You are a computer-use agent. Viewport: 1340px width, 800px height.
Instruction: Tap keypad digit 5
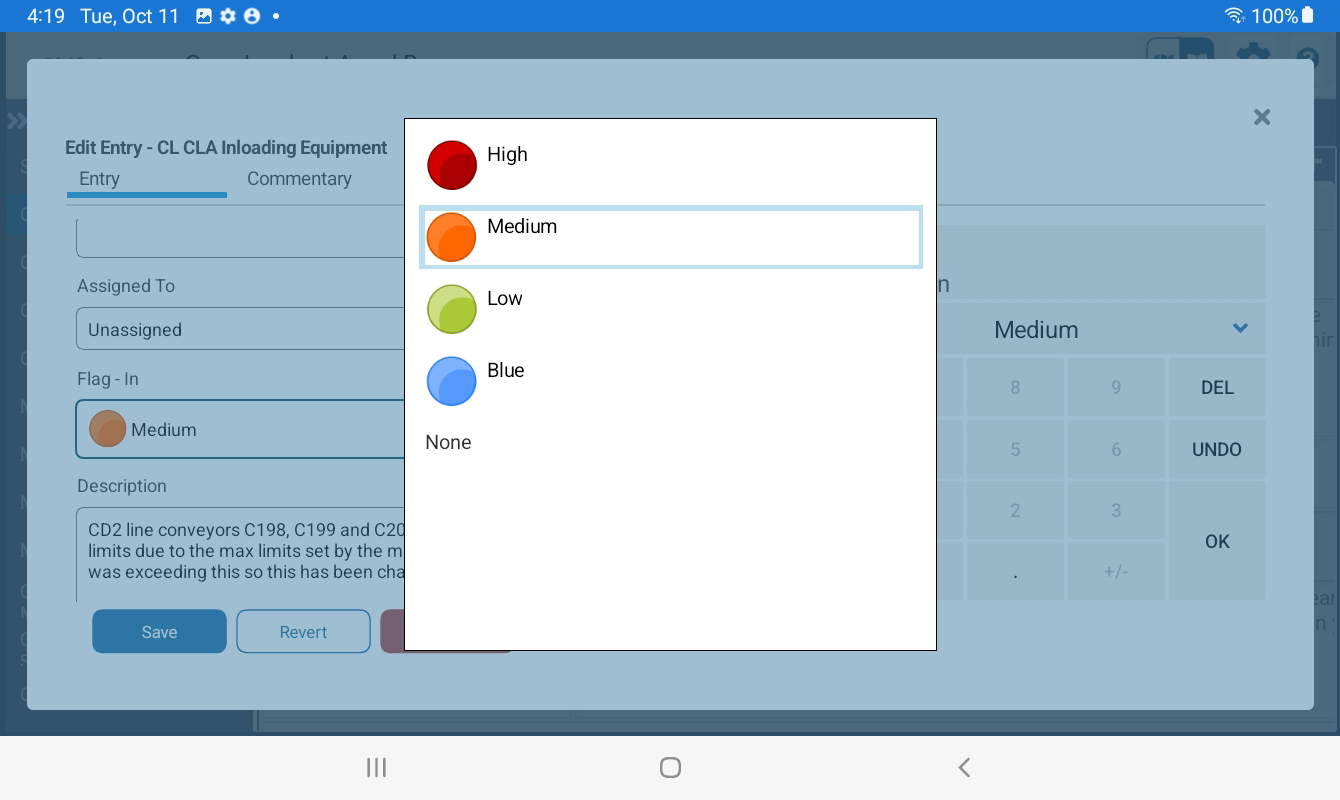(x=1015, y=449)
